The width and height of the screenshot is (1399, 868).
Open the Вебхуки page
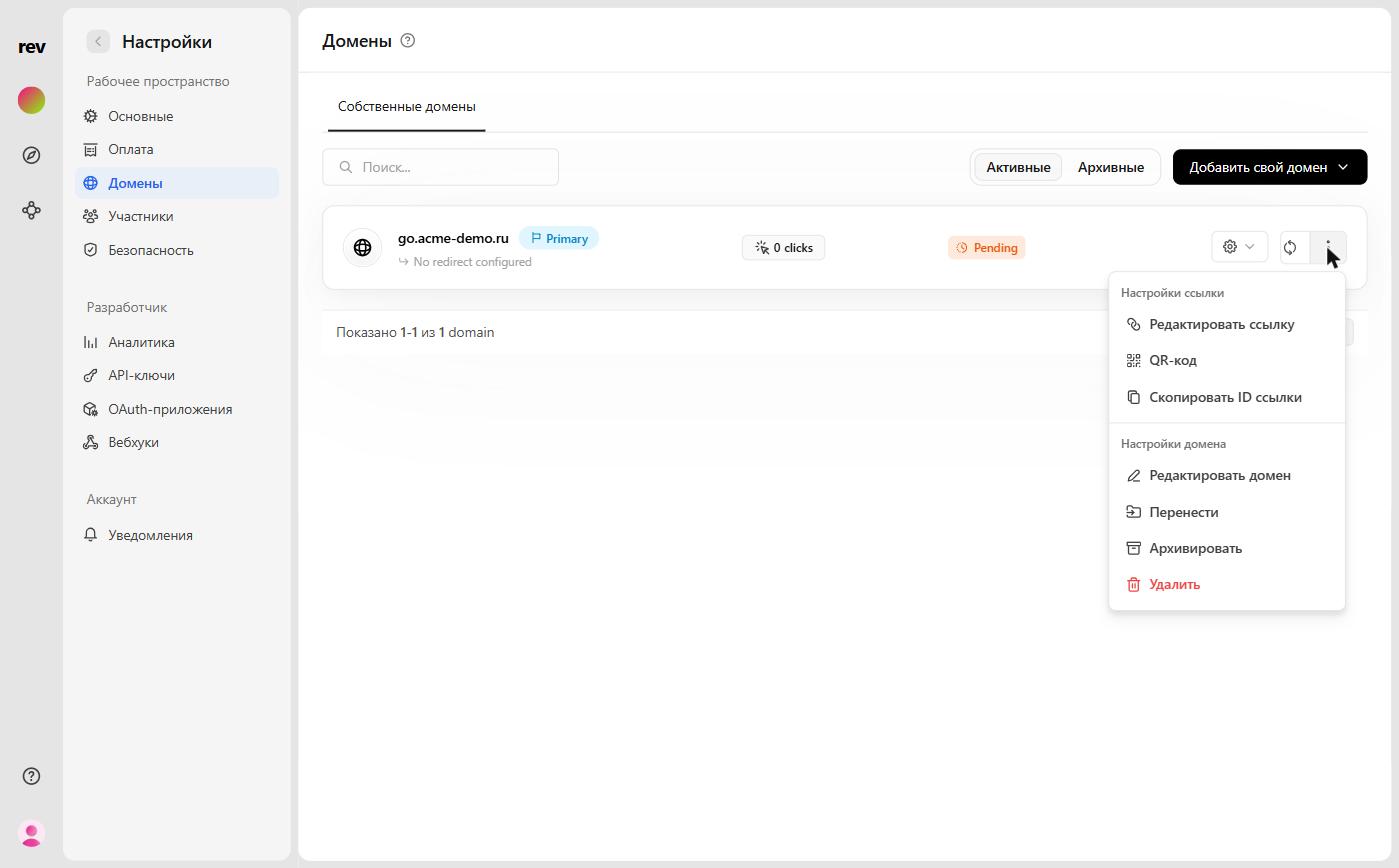(177, 442)
